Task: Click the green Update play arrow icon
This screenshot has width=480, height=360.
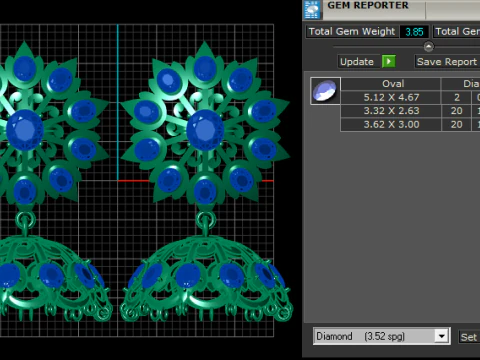Action: [389, 61]
